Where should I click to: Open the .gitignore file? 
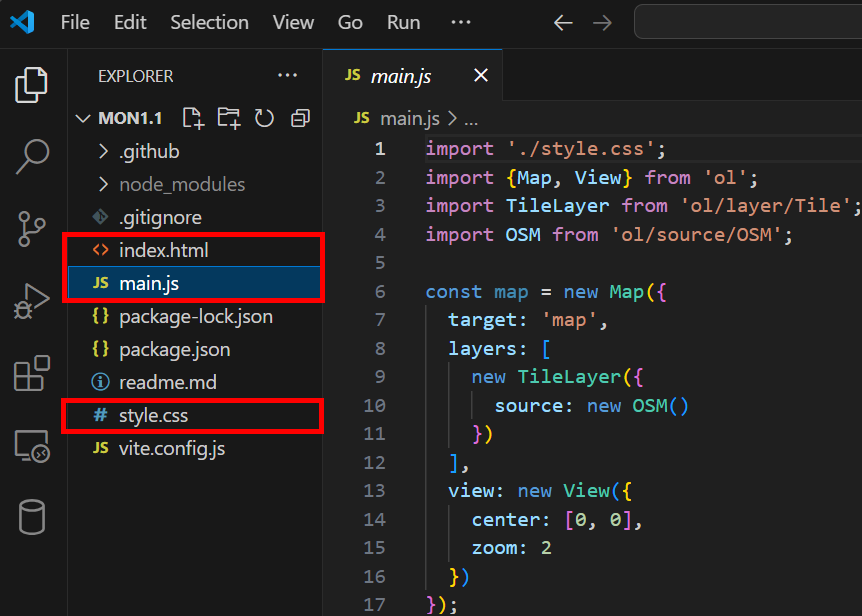pyautogui.click(x=194, y=218)
